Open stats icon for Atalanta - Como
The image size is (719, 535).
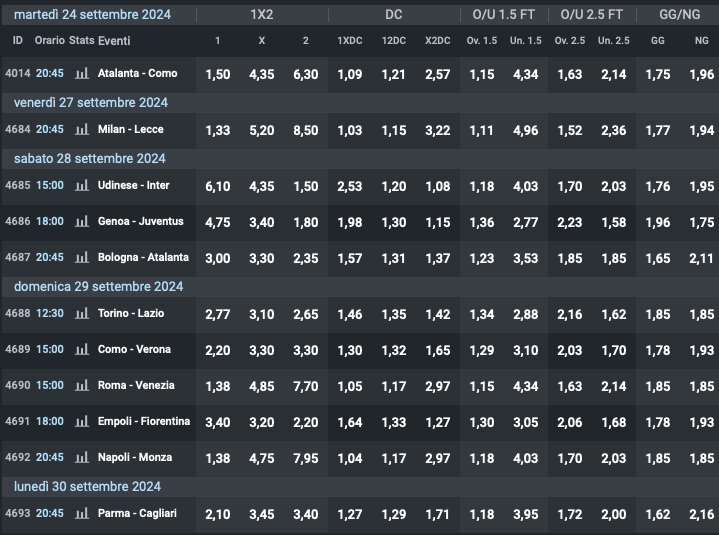[x=82, y=73]
